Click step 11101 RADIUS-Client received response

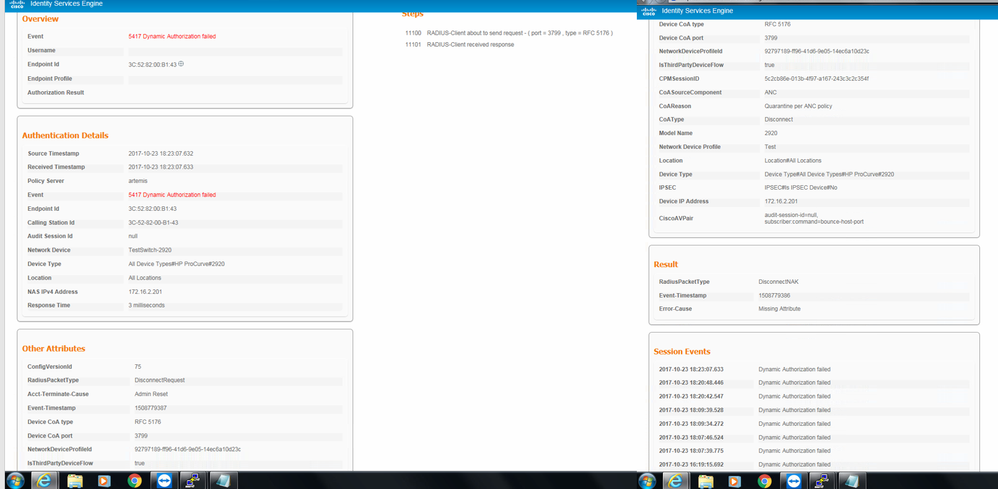[x=459, y=45]
